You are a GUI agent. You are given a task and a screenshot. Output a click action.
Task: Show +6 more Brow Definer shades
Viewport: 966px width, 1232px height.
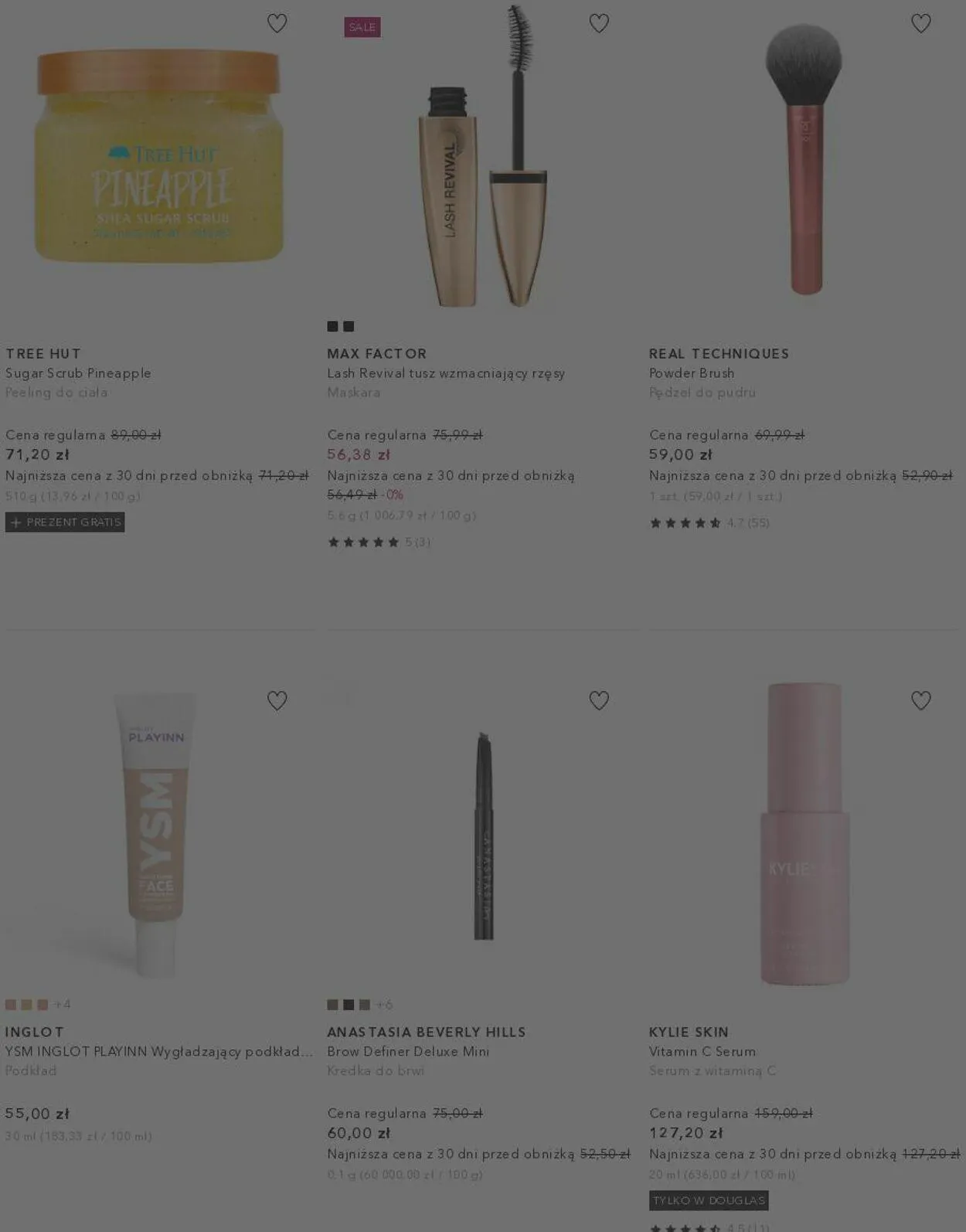click(384, 1005)
